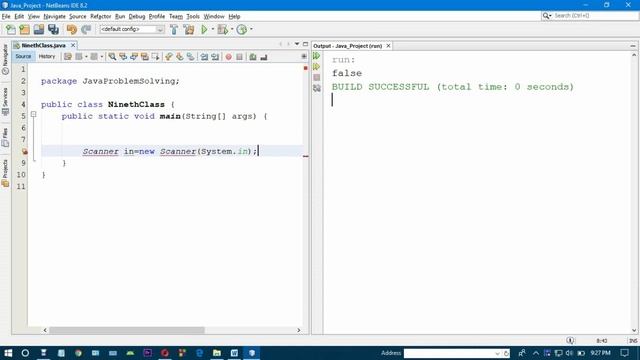
Task: Click the New Project toolbar icon
Action: coord(24,29)
